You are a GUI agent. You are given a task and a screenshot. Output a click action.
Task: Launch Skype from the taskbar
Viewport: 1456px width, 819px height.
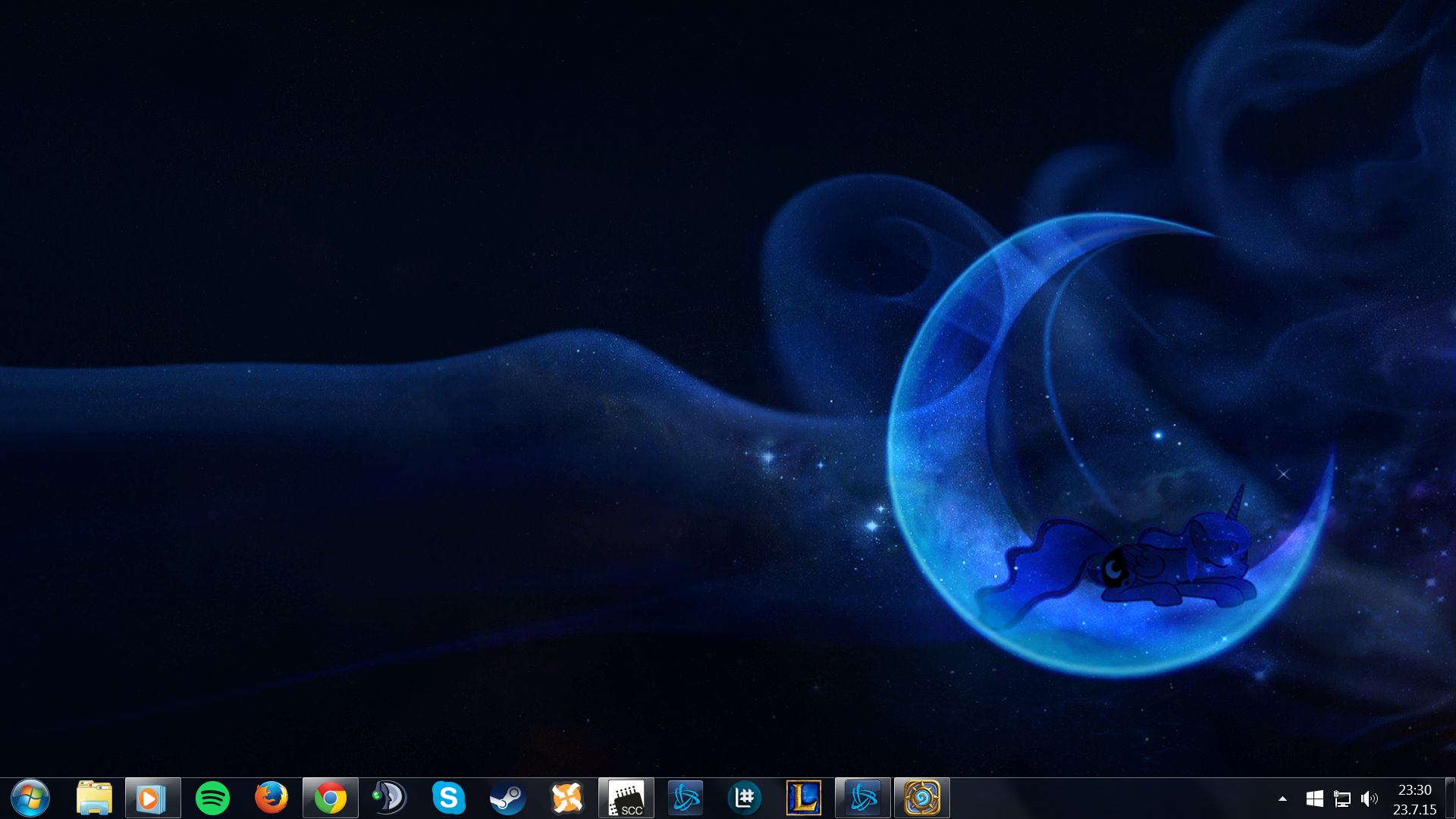449,798
